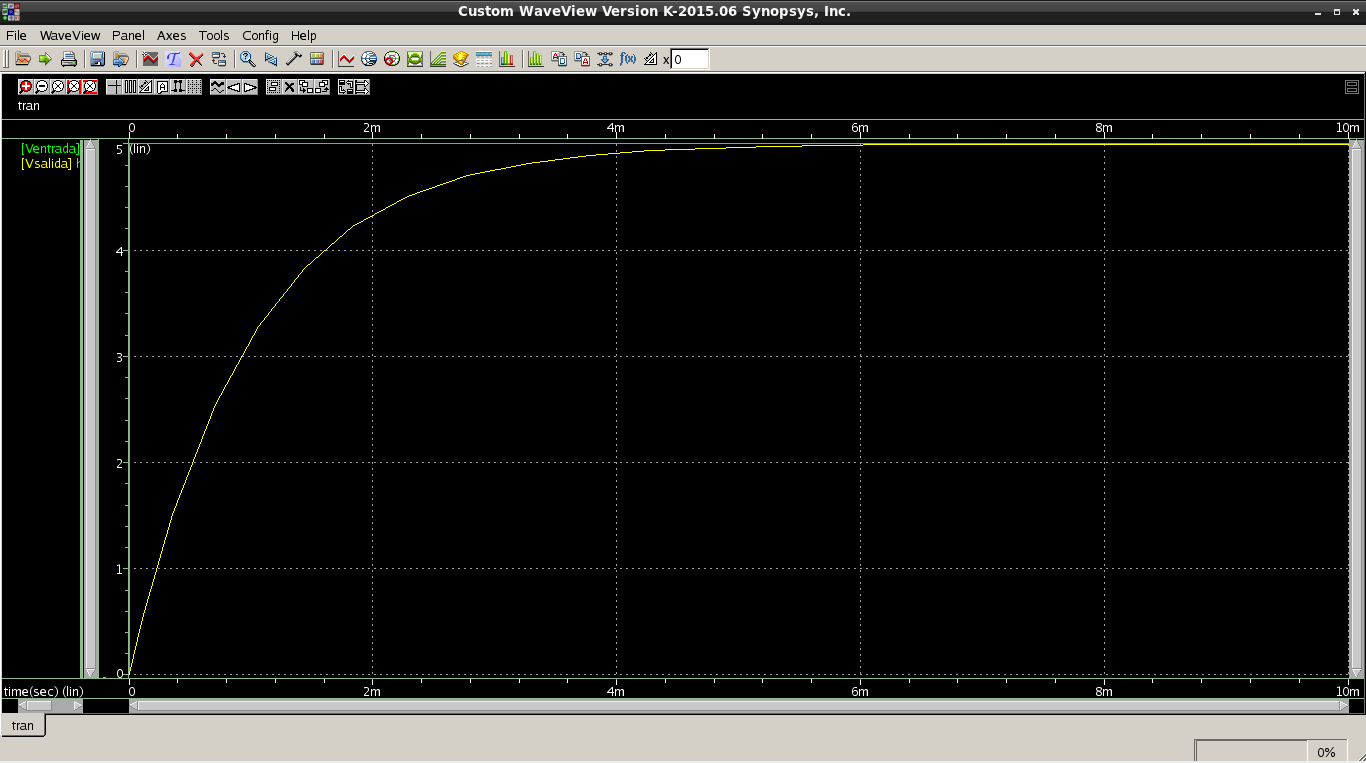Click the panel menu icon at top right

click(x=1351, y=87)
